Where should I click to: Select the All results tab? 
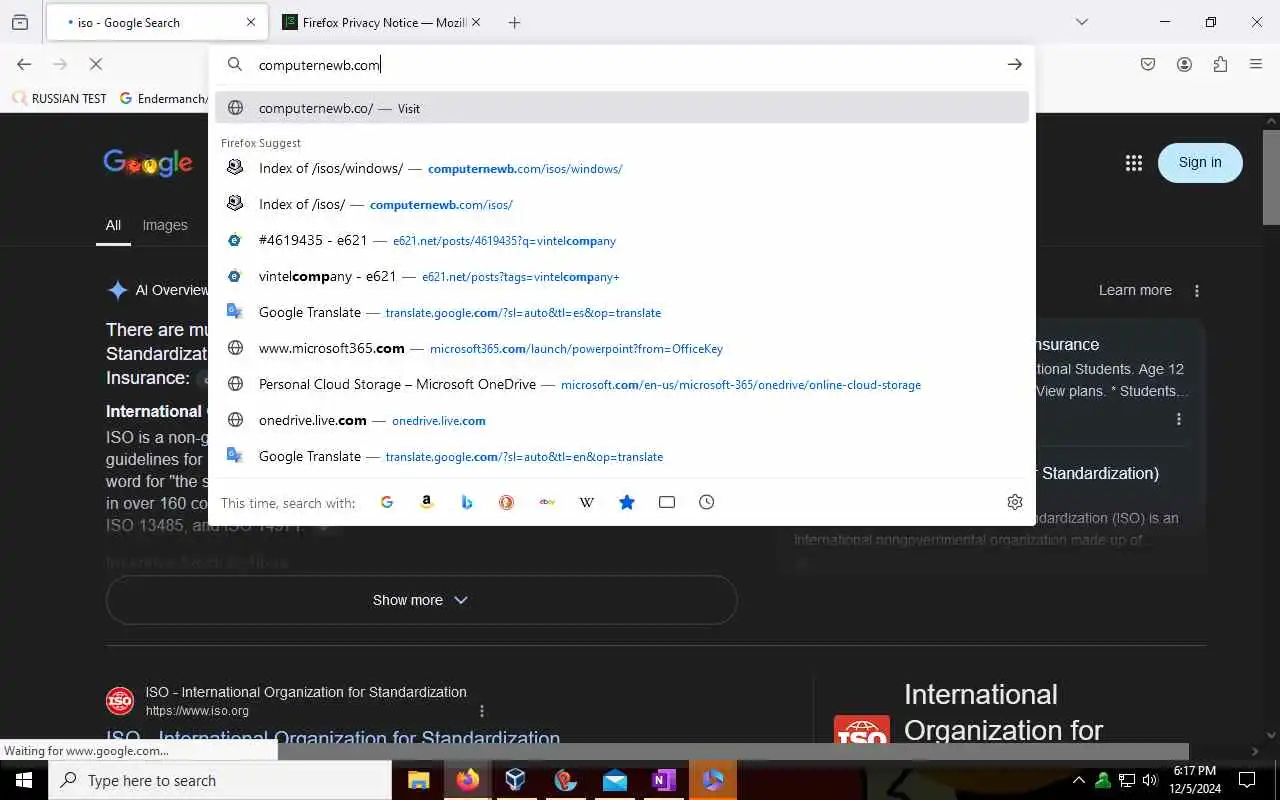pos(113,226)
